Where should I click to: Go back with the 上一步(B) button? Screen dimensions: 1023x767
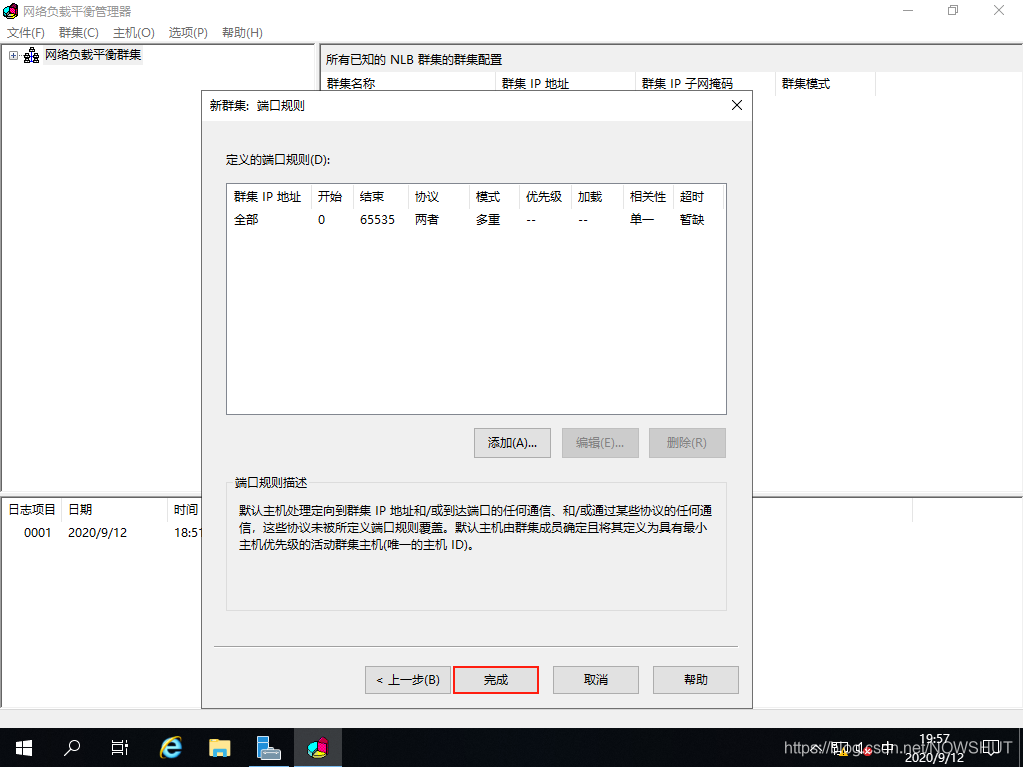coord(407,680)
